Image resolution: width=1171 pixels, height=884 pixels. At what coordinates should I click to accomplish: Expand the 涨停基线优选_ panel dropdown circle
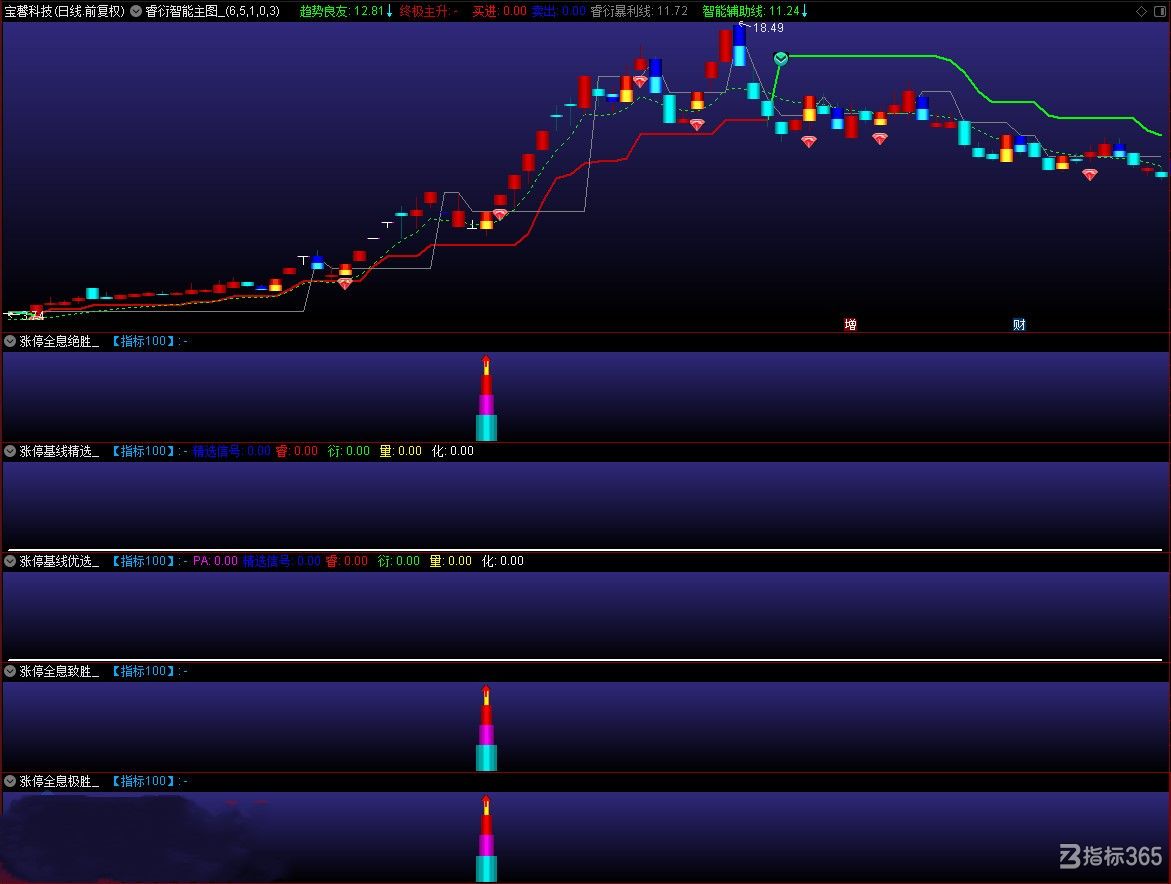coord(10,561)
